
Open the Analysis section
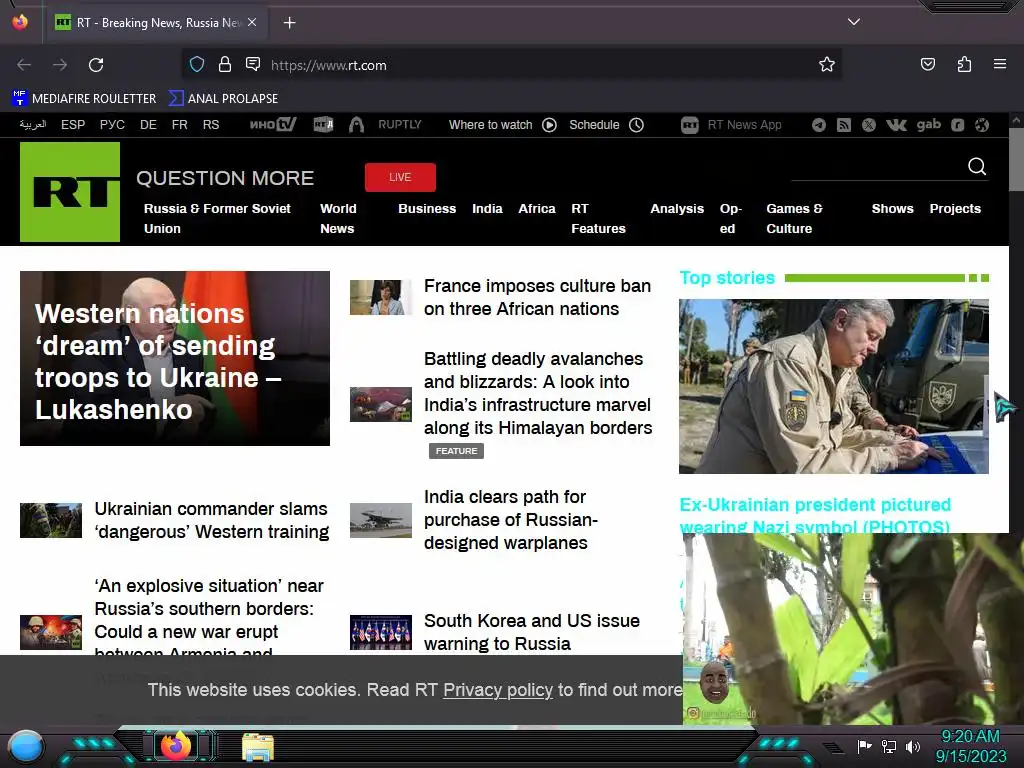point(677,209)
